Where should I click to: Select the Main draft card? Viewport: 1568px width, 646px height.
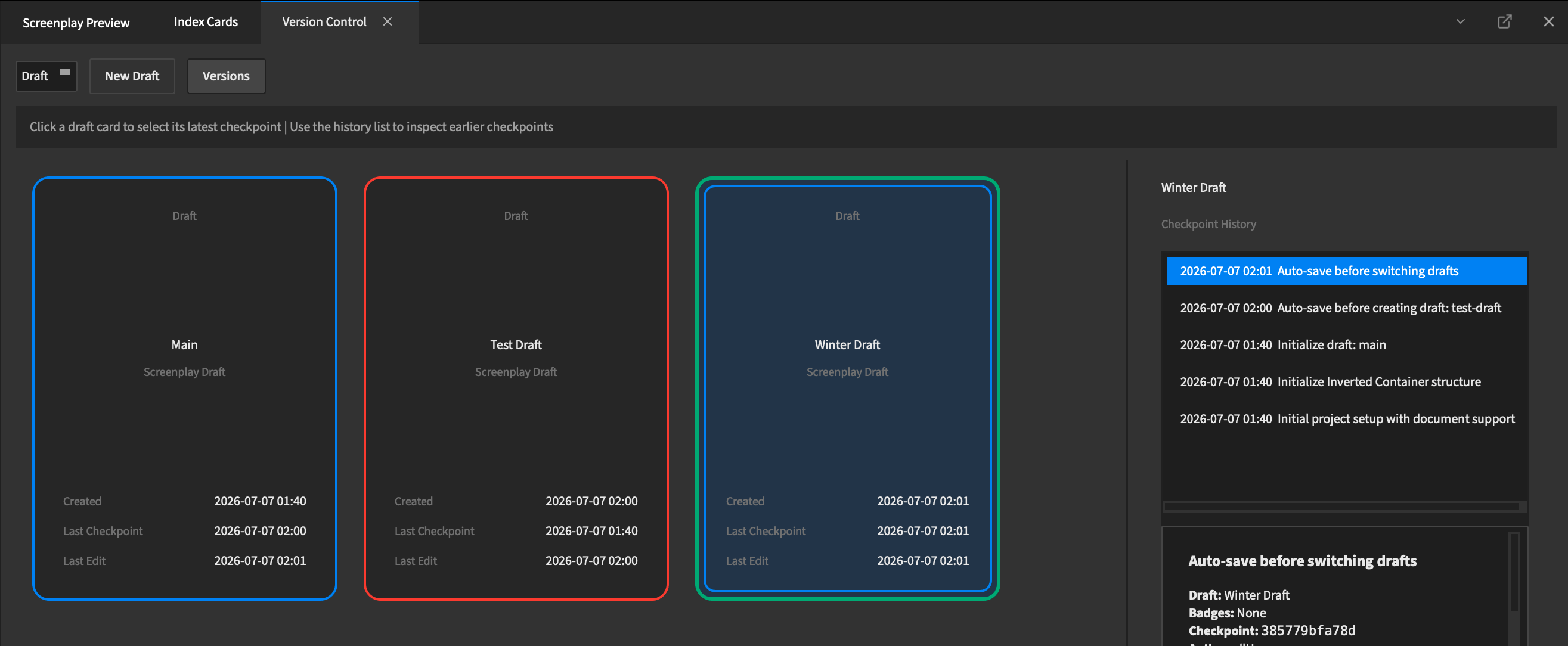[184, 388]
